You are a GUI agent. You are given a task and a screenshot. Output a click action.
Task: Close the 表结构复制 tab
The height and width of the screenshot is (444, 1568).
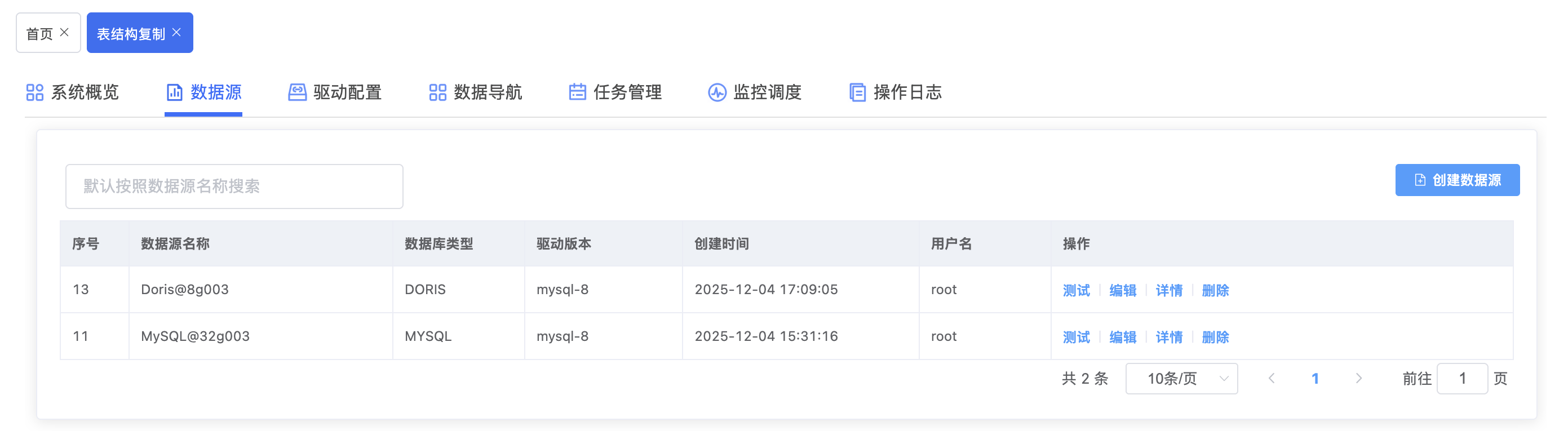click(176, 32)
